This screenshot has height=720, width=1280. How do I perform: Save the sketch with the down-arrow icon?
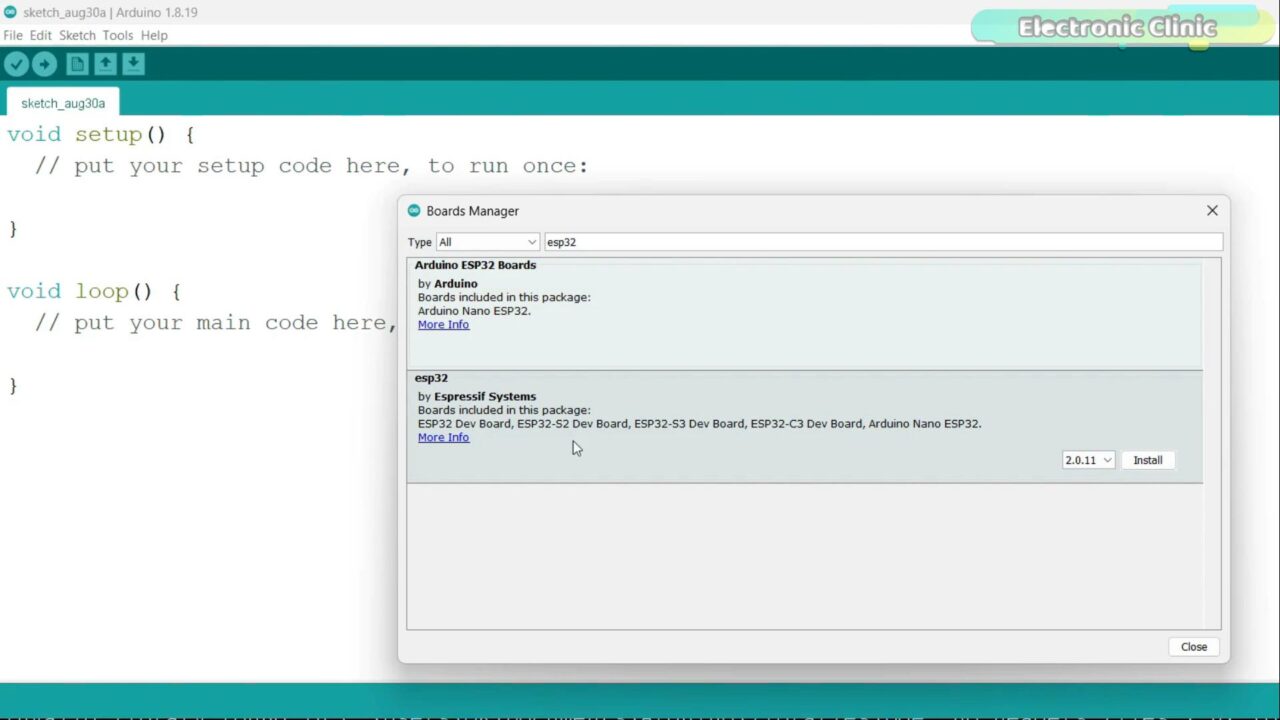pyautogui.click(x=133, y=65)
